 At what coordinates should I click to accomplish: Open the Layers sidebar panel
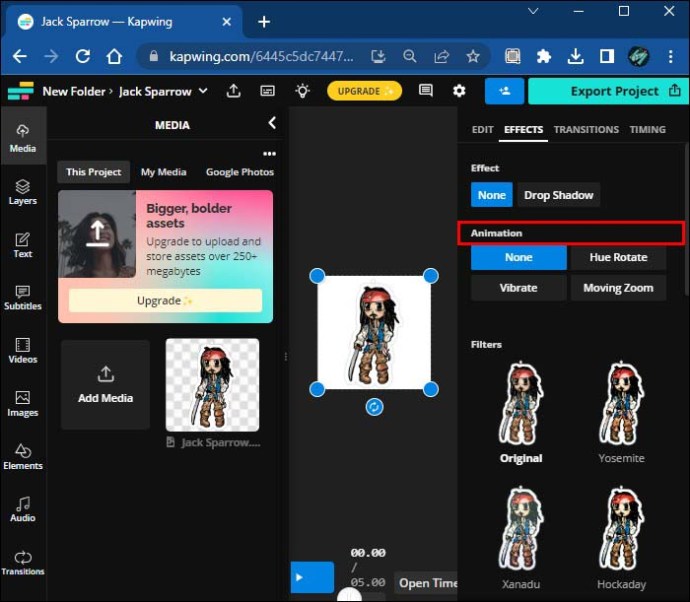pos(22,192)
